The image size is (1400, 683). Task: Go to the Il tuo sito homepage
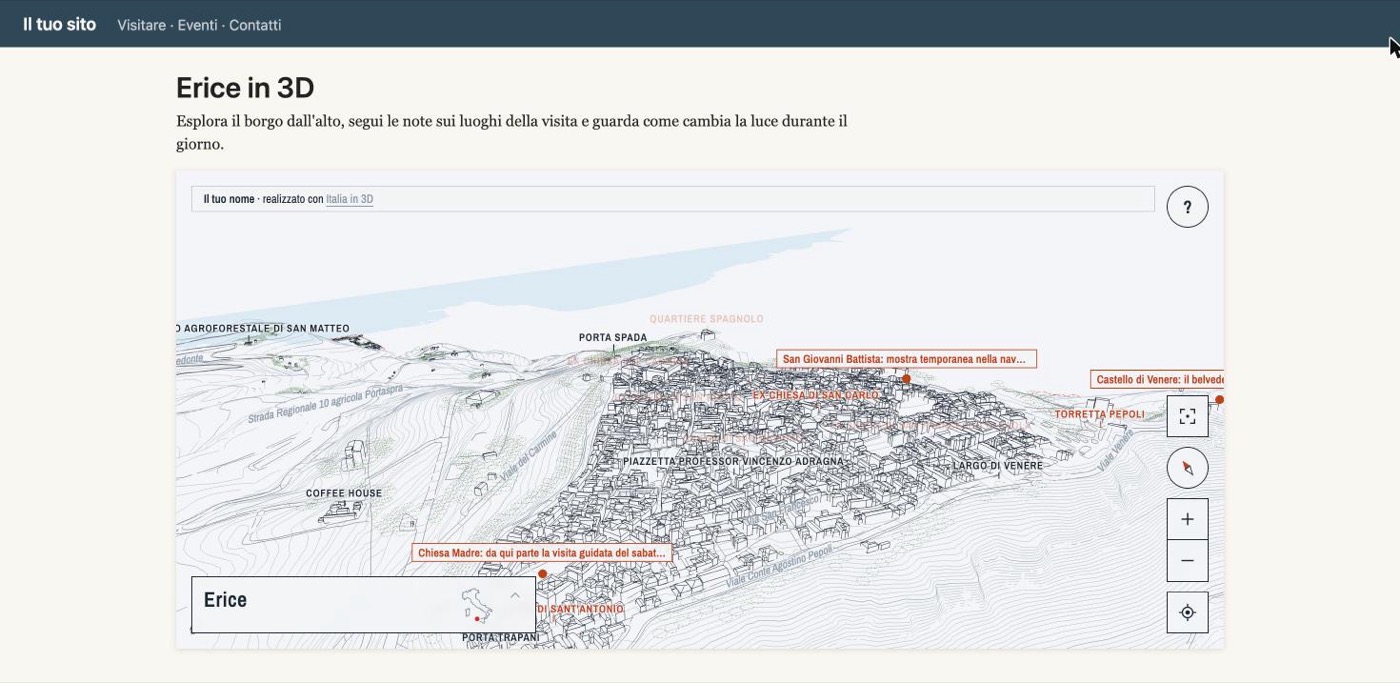click(x=60, y=24)
